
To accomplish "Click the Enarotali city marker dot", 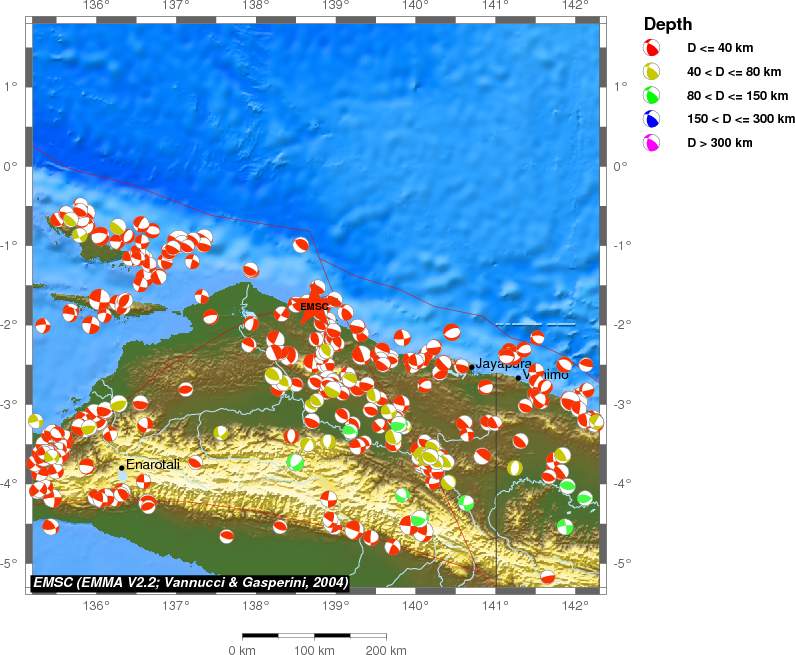I will [122, 467].
